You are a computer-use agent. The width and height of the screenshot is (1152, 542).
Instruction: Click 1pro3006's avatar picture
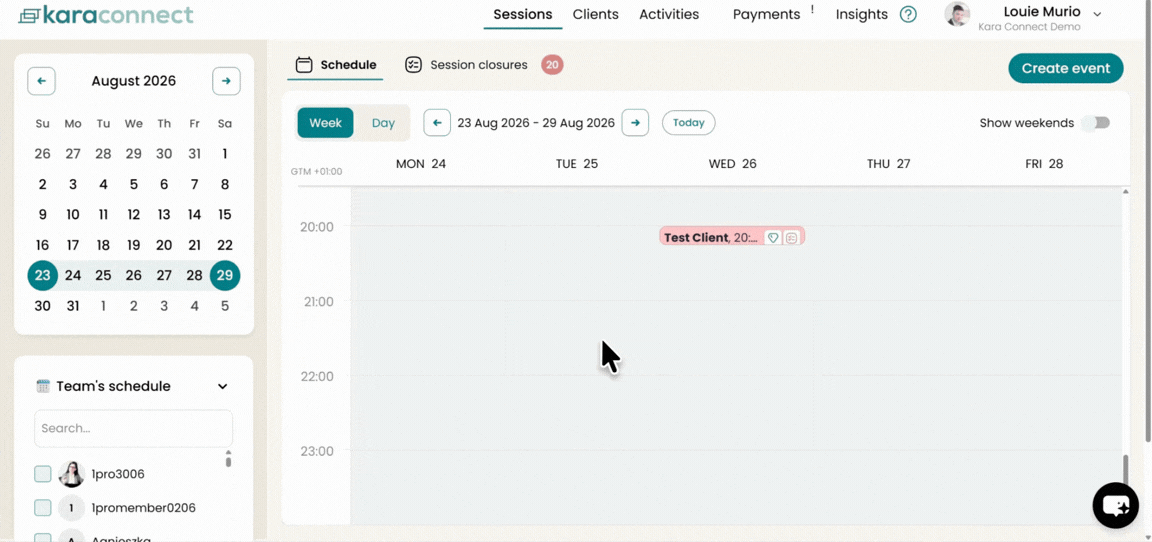(x=72, y=474)
